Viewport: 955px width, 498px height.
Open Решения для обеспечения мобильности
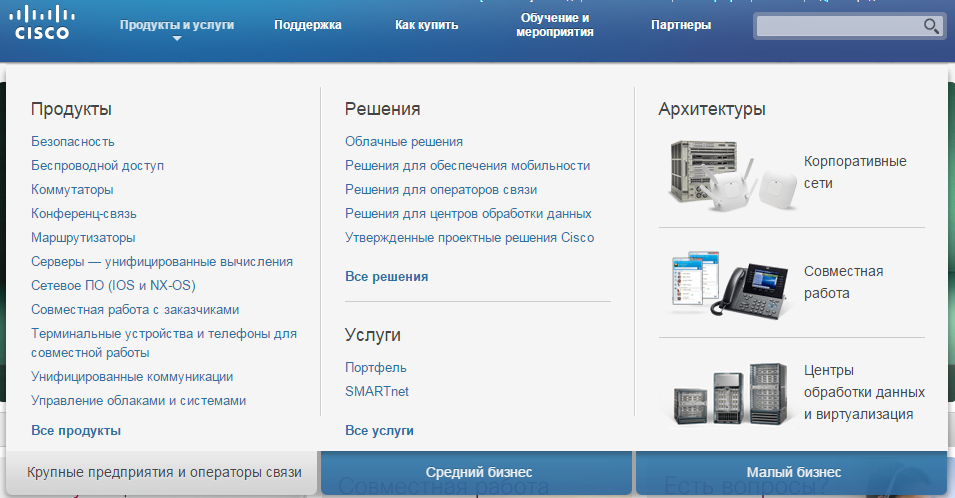coord(467,166)
